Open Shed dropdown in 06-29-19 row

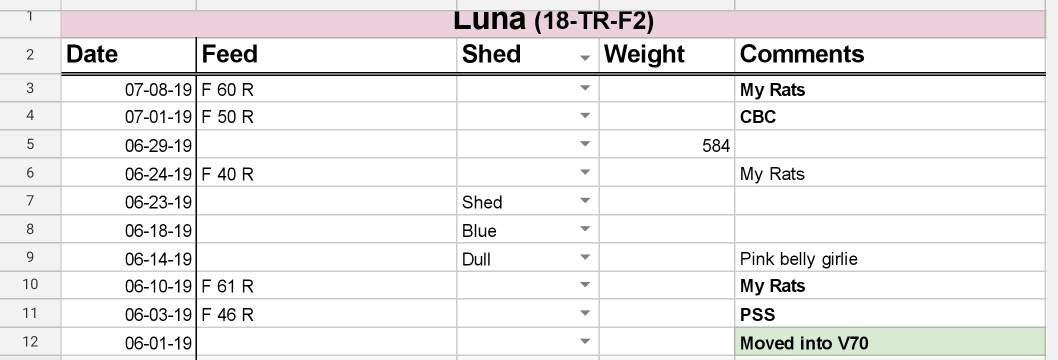(x=585, y=144)
